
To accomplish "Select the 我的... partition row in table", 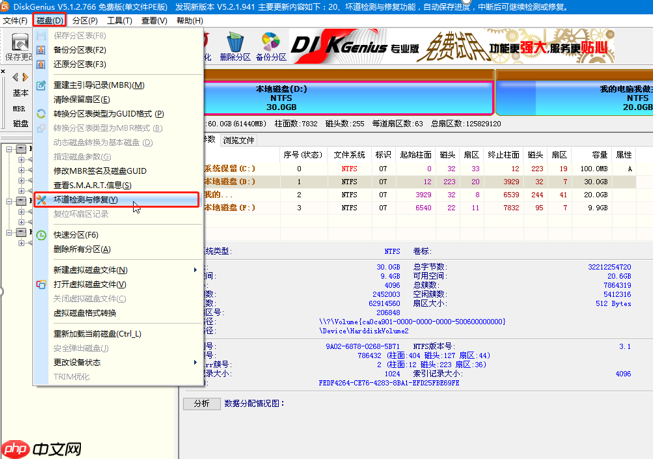I will pyautogui.click(x=420, y=195).
